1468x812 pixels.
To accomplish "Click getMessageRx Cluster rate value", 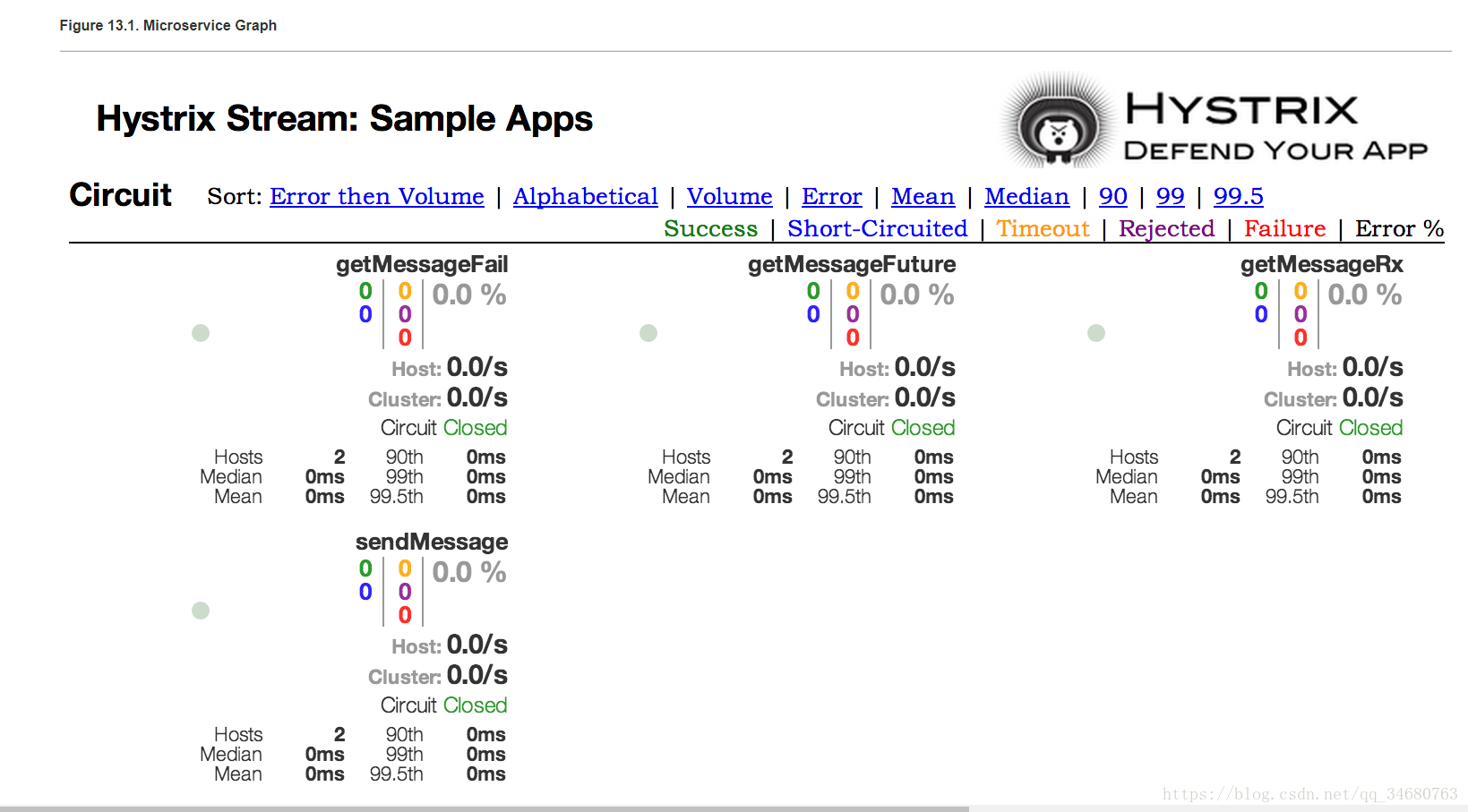I will click(1373, 397).
